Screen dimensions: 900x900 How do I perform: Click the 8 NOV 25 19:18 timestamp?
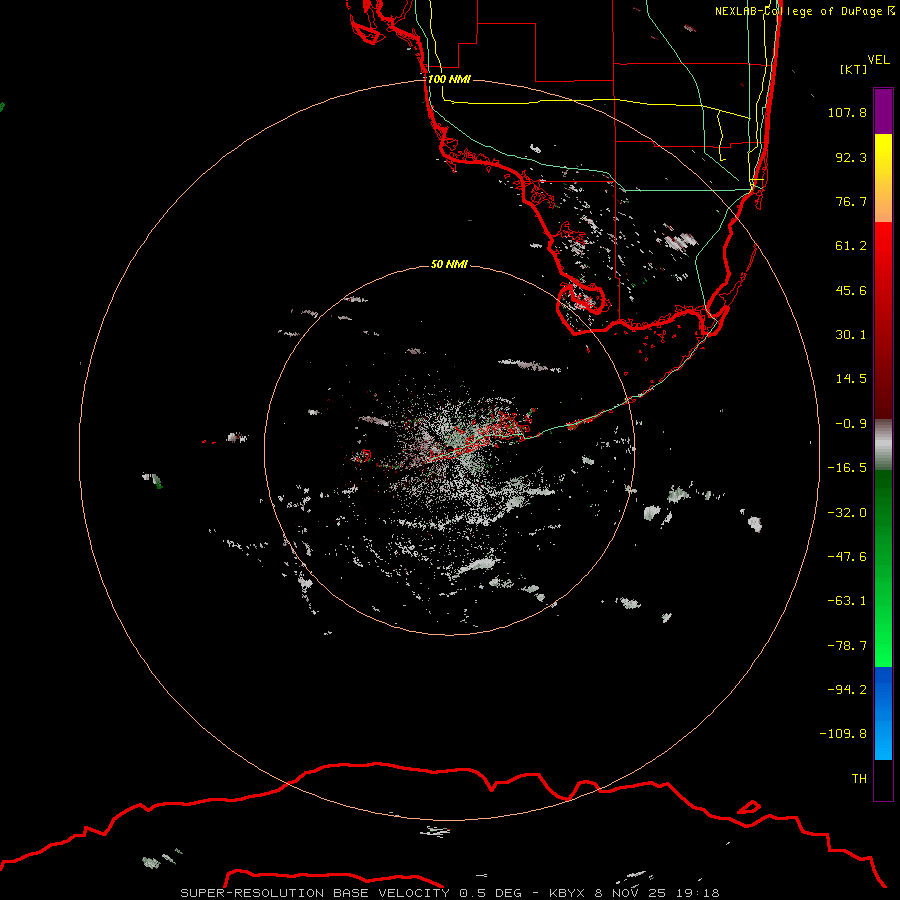[659, 893]
